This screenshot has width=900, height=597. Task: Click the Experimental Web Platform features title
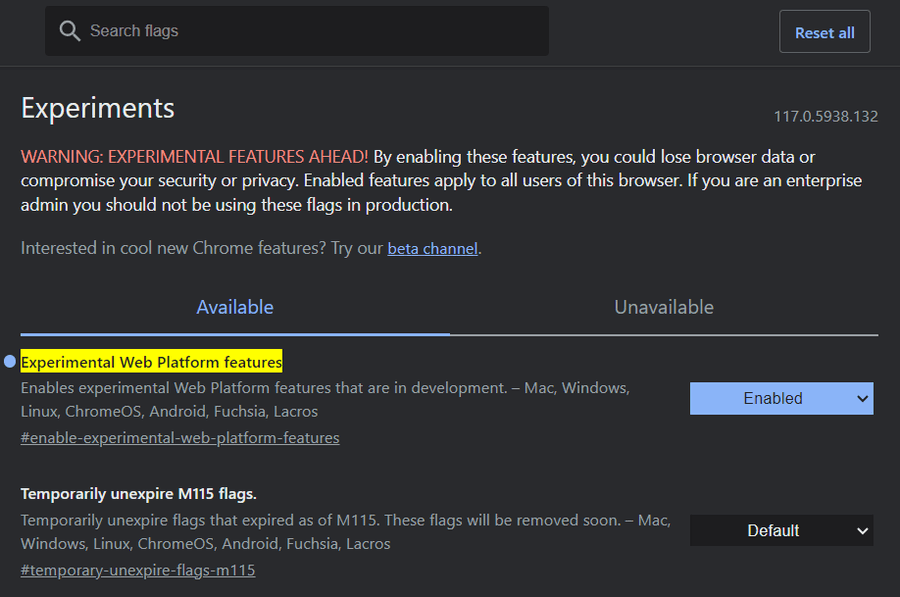pos(151,362)
